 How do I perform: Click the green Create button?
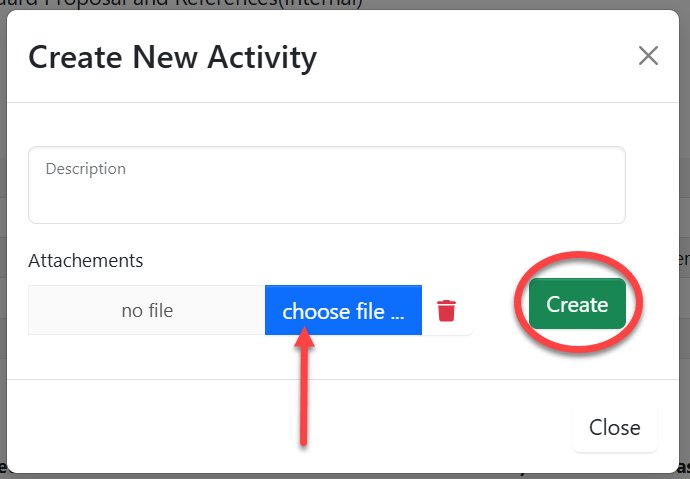pyautogui.click(x=577, y=304)
